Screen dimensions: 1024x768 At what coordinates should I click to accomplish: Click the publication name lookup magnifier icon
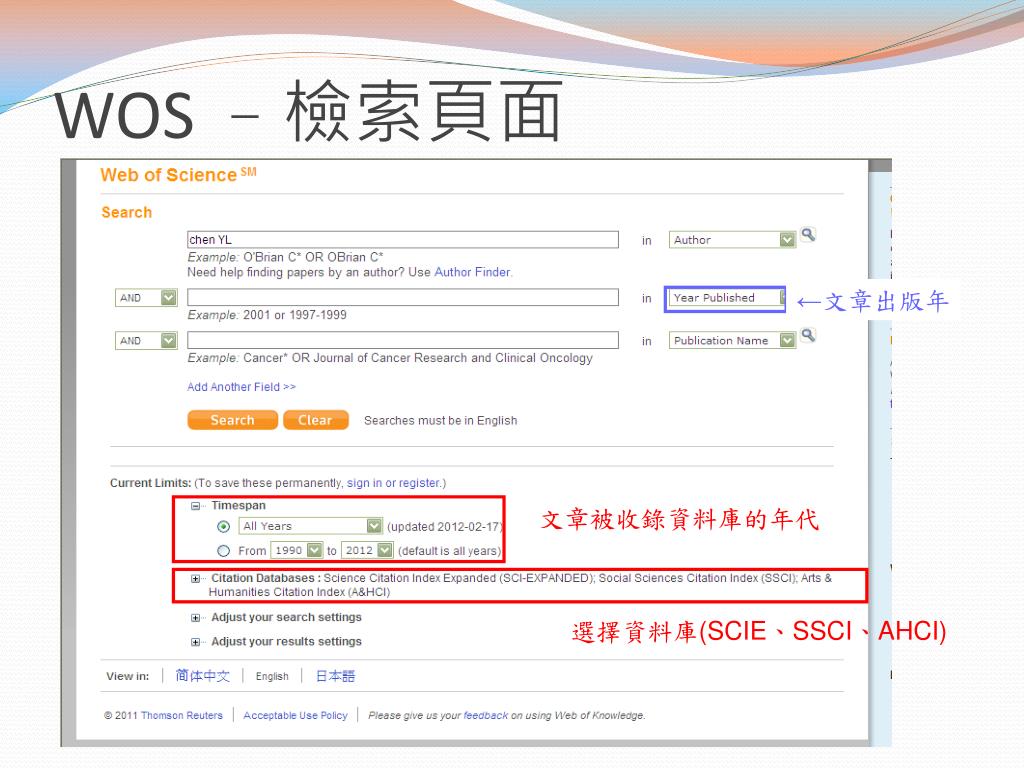(x=808, y=335)
